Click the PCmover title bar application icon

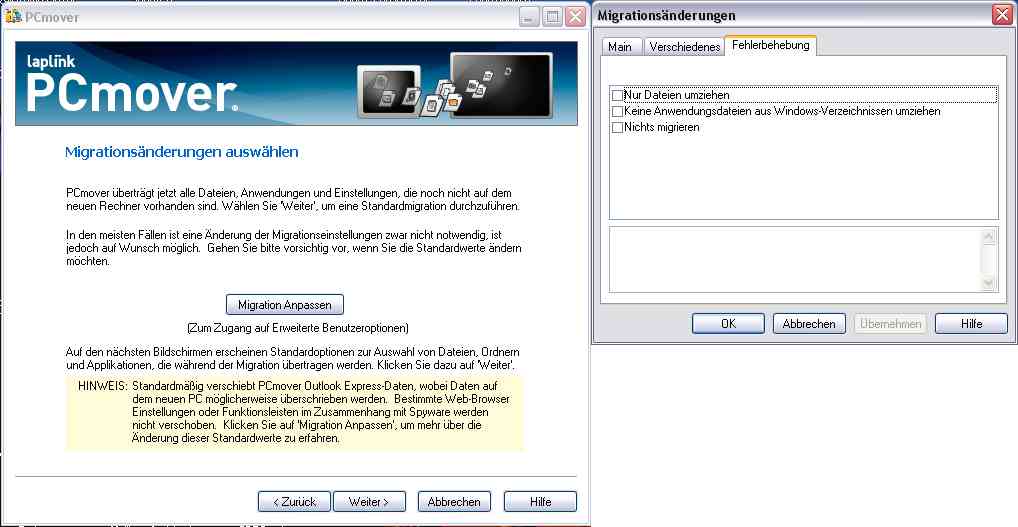(x=13, y=17)
